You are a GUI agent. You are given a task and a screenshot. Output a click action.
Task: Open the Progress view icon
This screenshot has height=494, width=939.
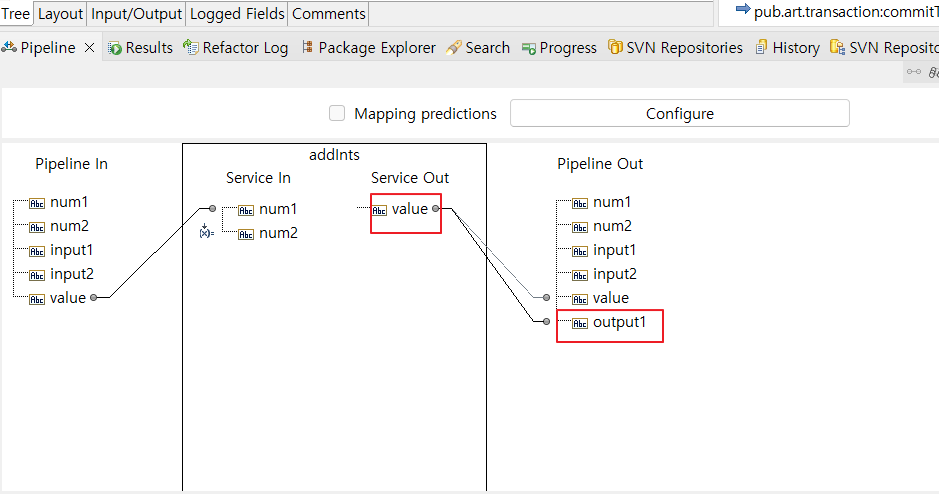pos(529,49)
